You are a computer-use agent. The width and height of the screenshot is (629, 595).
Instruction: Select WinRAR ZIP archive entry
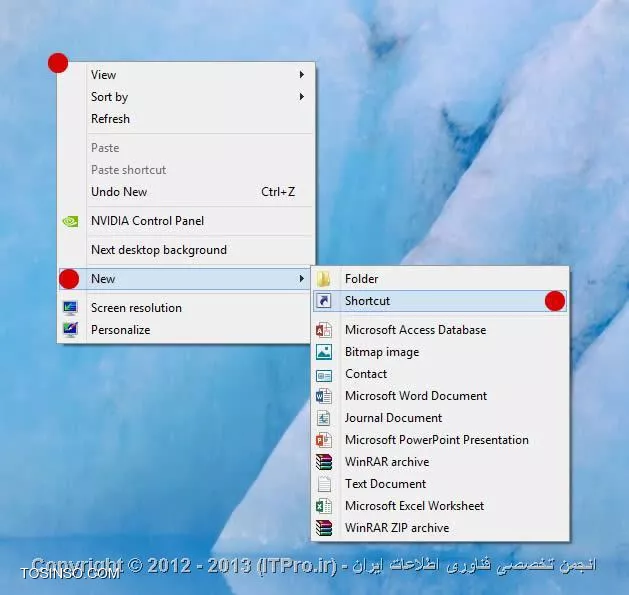pos(440,528)
